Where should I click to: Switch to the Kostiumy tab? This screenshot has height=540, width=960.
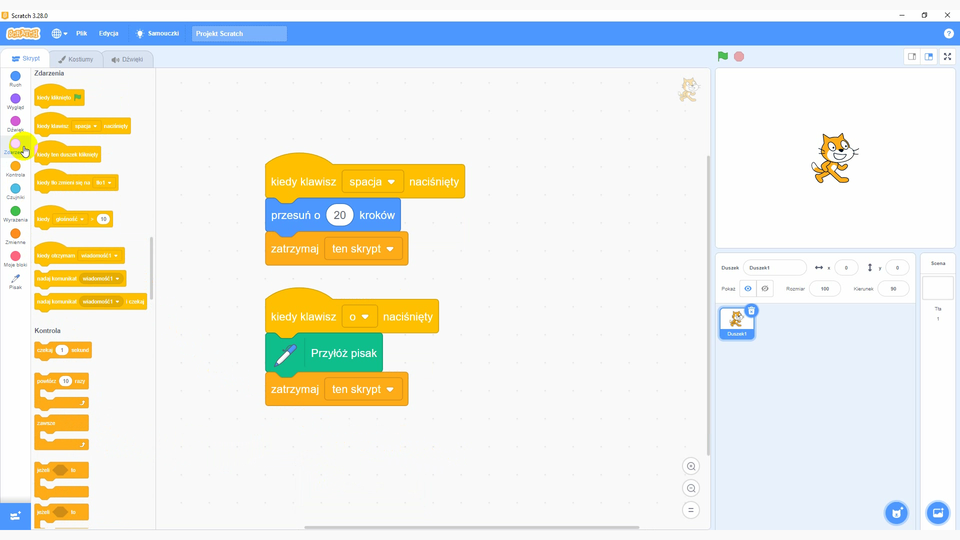(76, 60)
